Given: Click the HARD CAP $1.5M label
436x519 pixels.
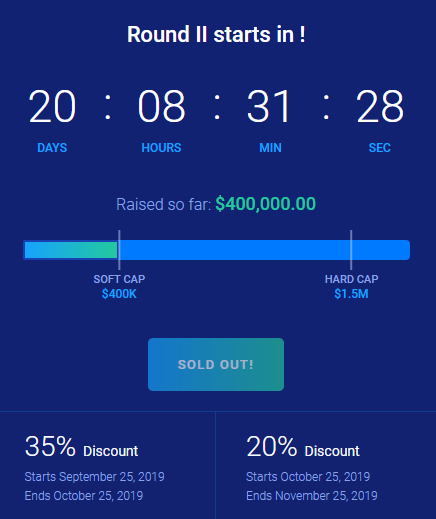Looking at the screenshot, I should [351, 286].
